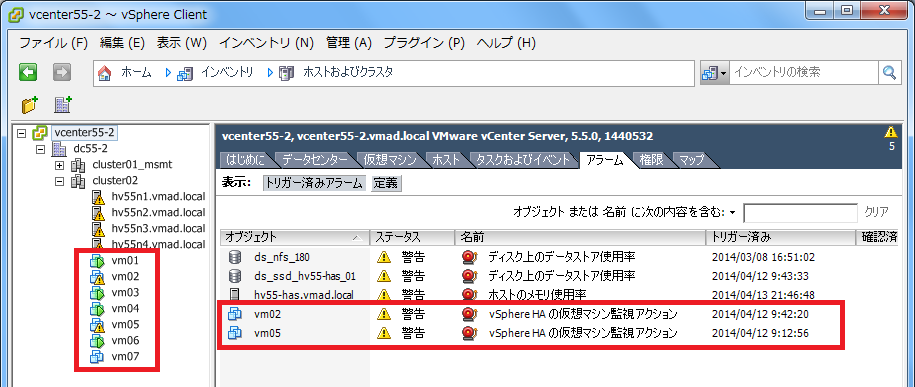Image resolution: width=915 pixels, height=387 pixels.
Task: Click the green back navigation arrow
Action: [27, 72]
